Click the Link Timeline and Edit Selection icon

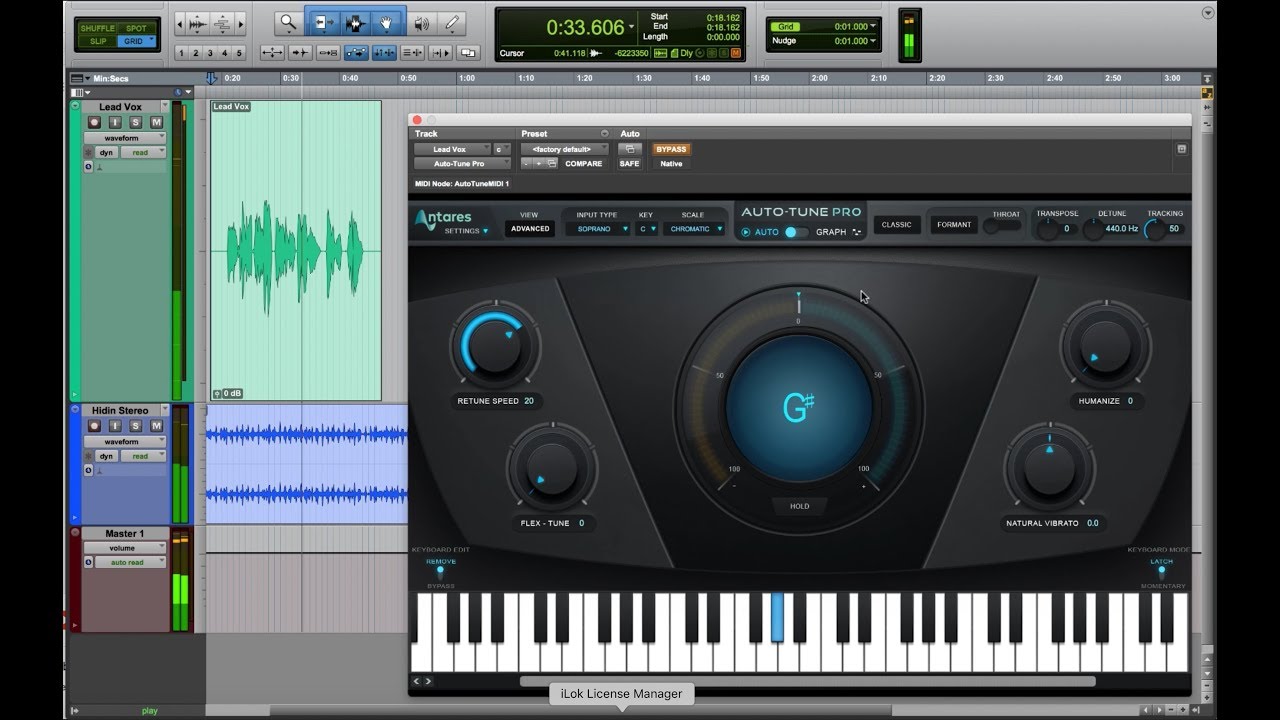click(384, 53)
